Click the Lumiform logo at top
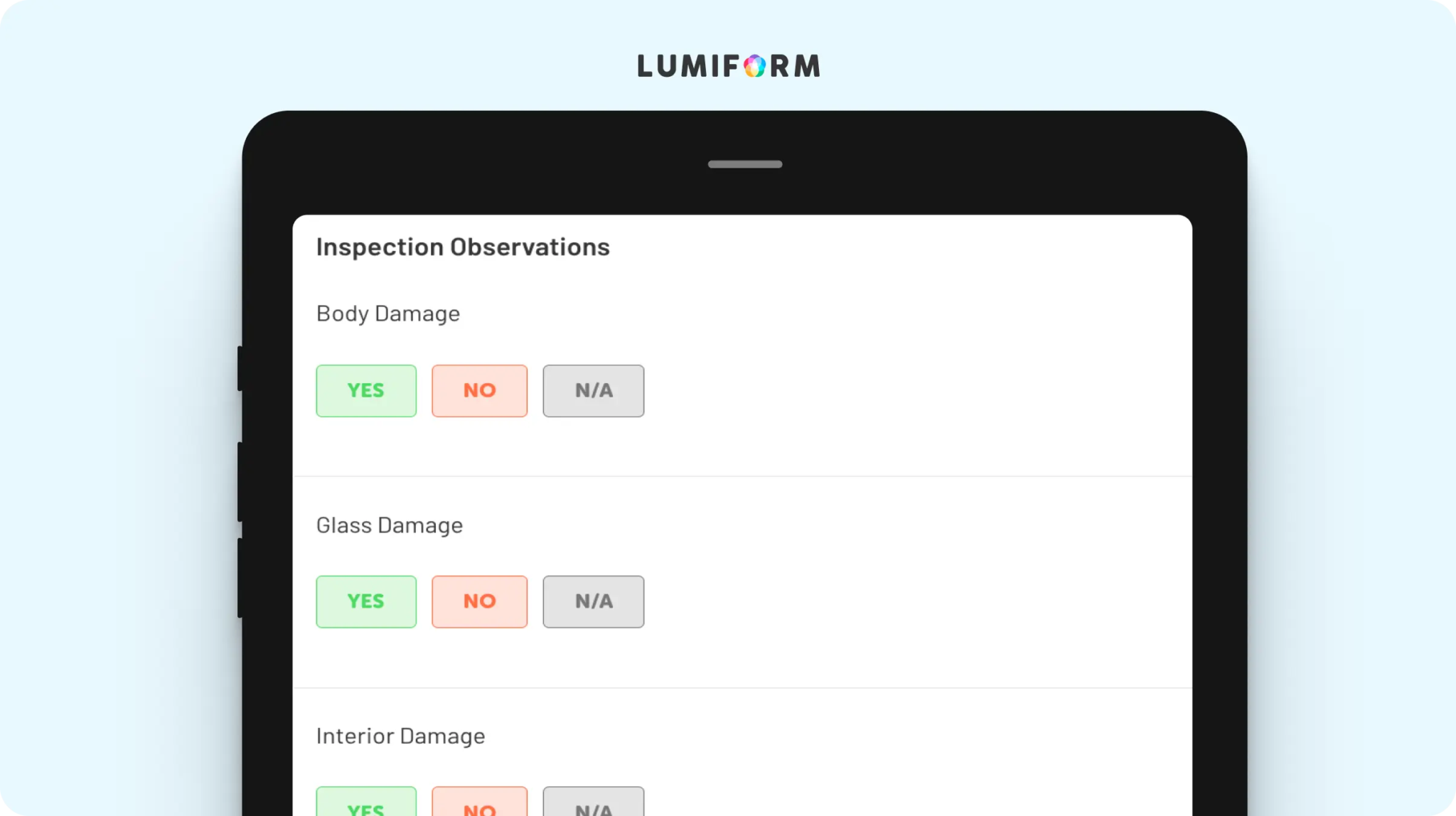This screenshot has width=1456, height=816. tap(728, 66)
